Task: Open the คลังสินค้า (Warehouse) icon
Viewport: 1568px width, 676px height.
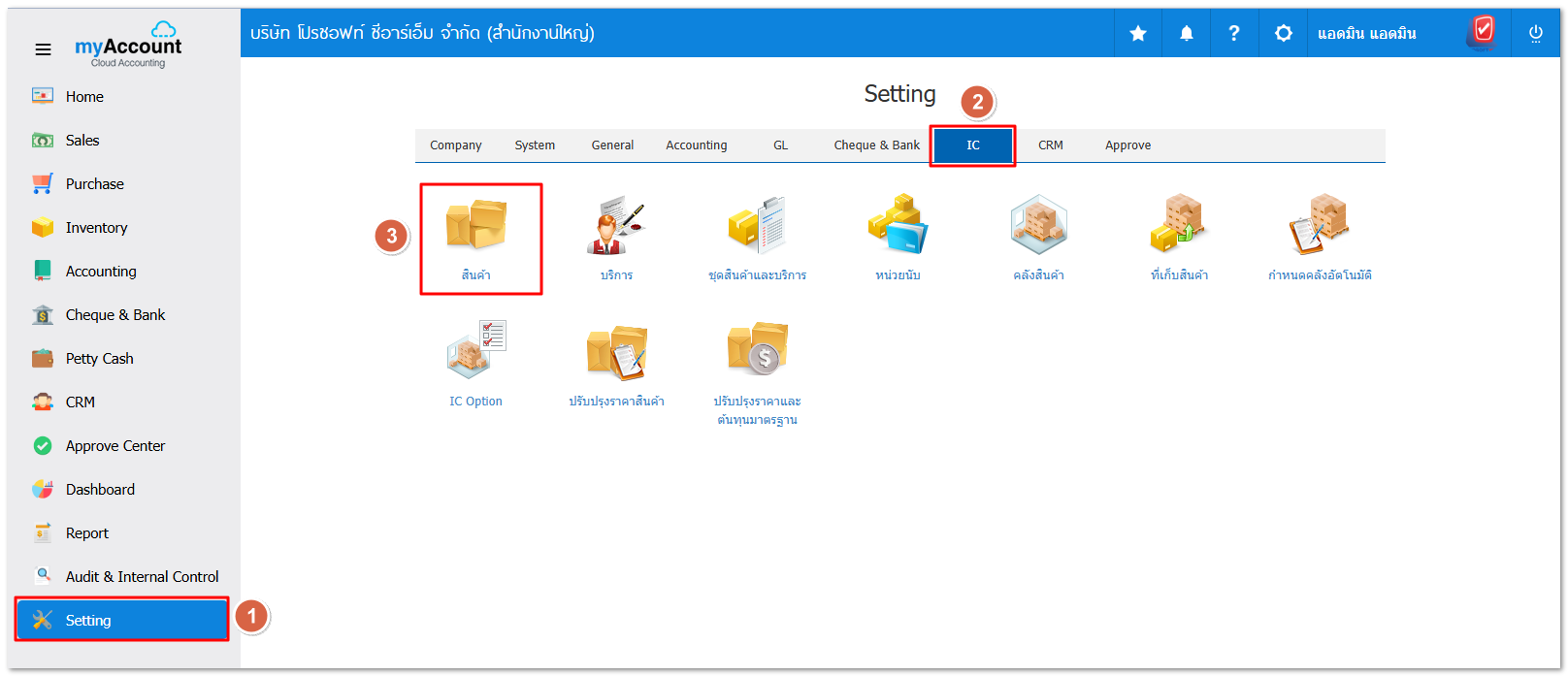Action: tap(1038, 226)
